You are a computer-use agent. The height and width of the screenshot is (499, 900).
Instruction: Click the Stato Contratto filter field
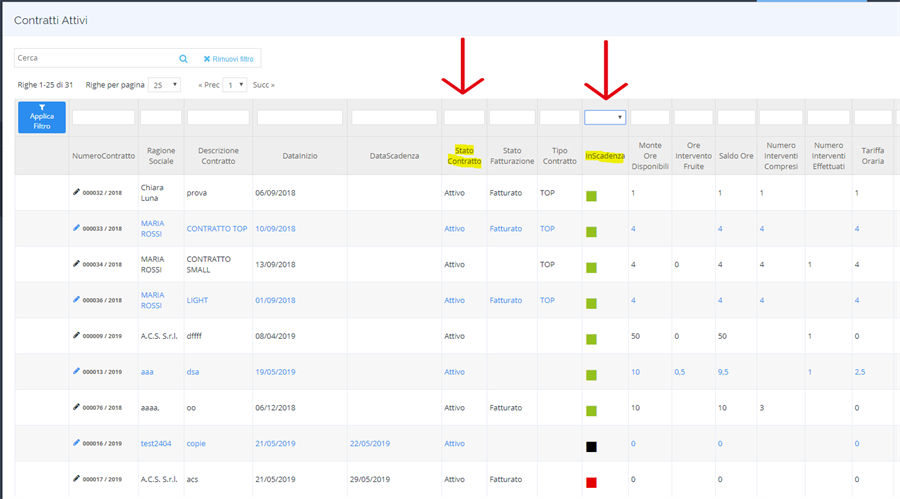click(464, 117)
